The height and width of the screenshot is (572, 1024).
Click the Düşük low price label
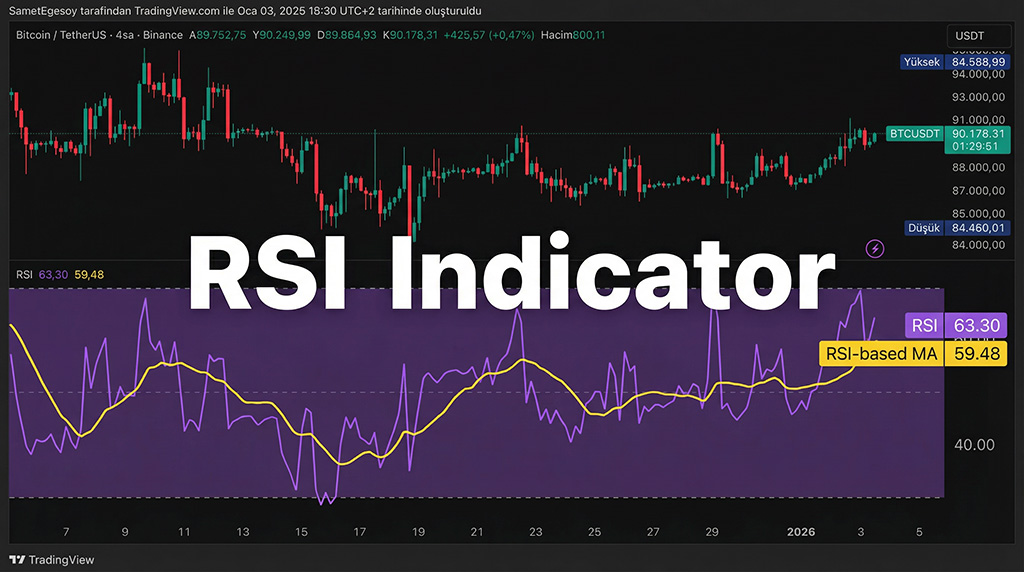pos(921,228)
